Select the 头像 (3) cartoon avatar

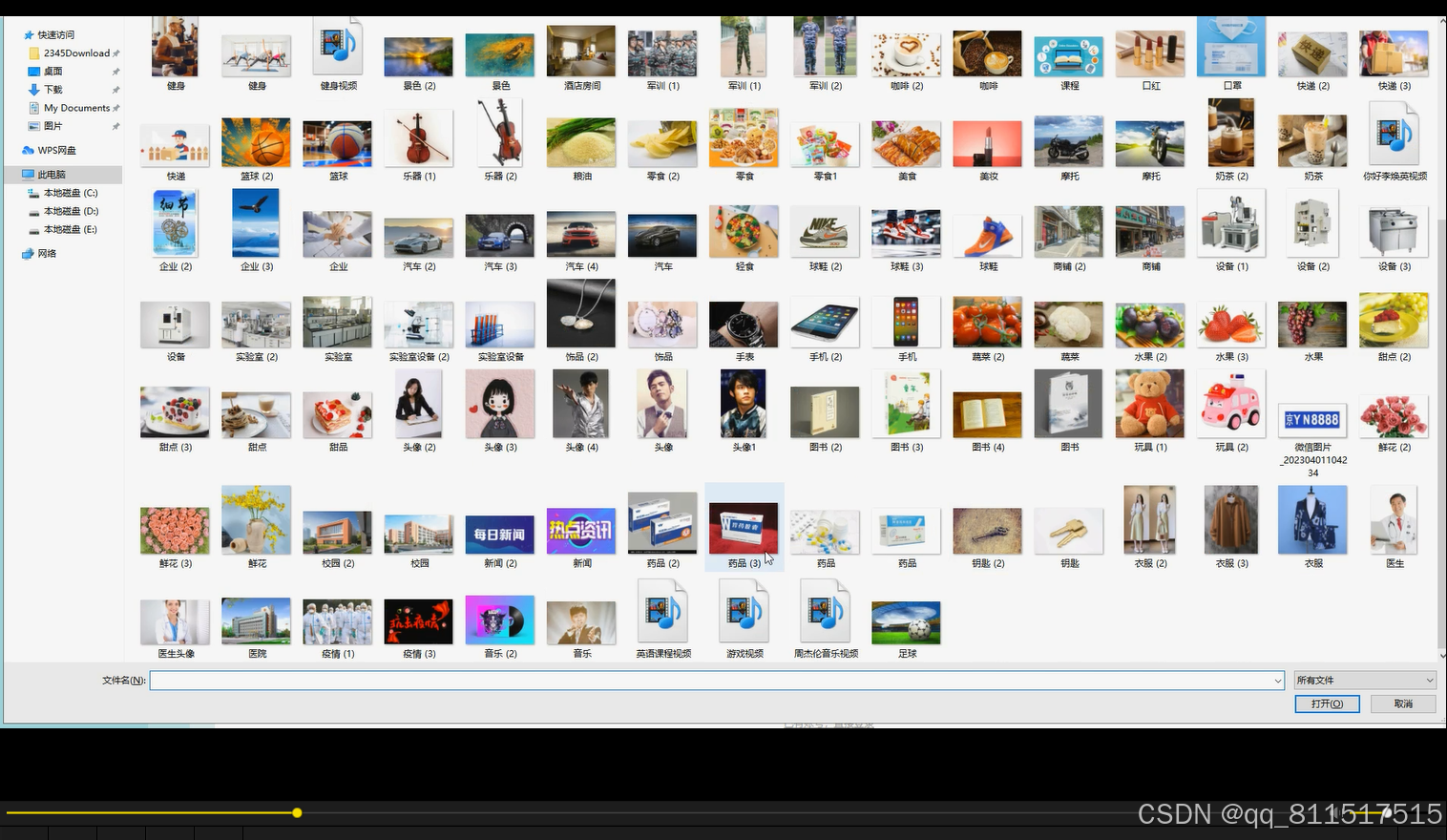tap(499, 405)
